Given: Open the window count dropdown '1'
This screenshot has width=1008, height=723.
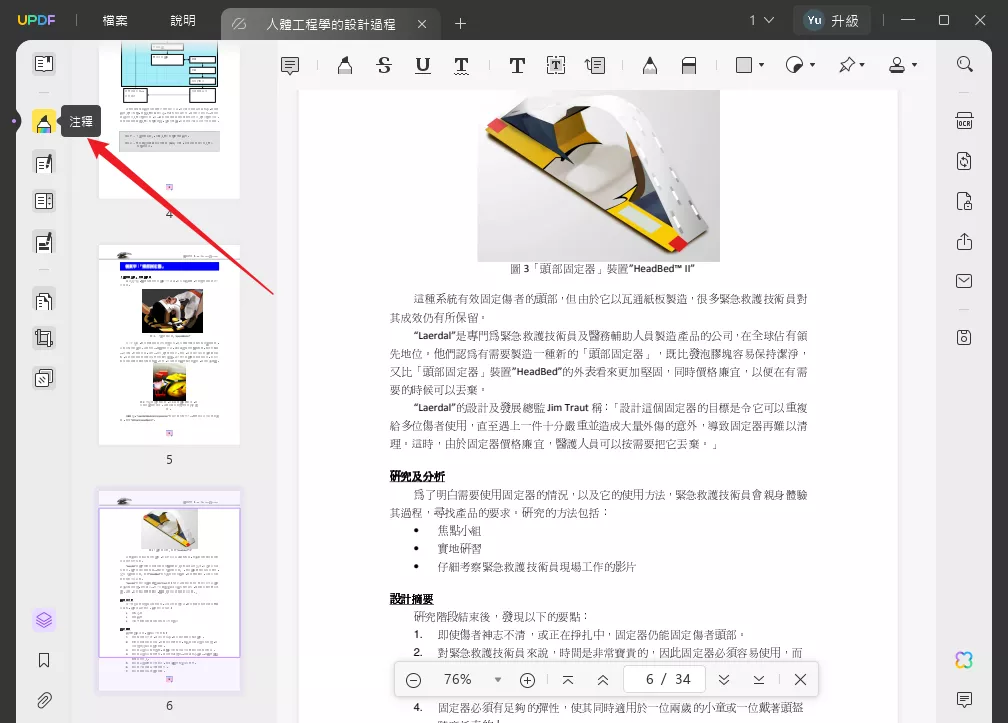Looking at the screenshot, I should click(761, 21).
